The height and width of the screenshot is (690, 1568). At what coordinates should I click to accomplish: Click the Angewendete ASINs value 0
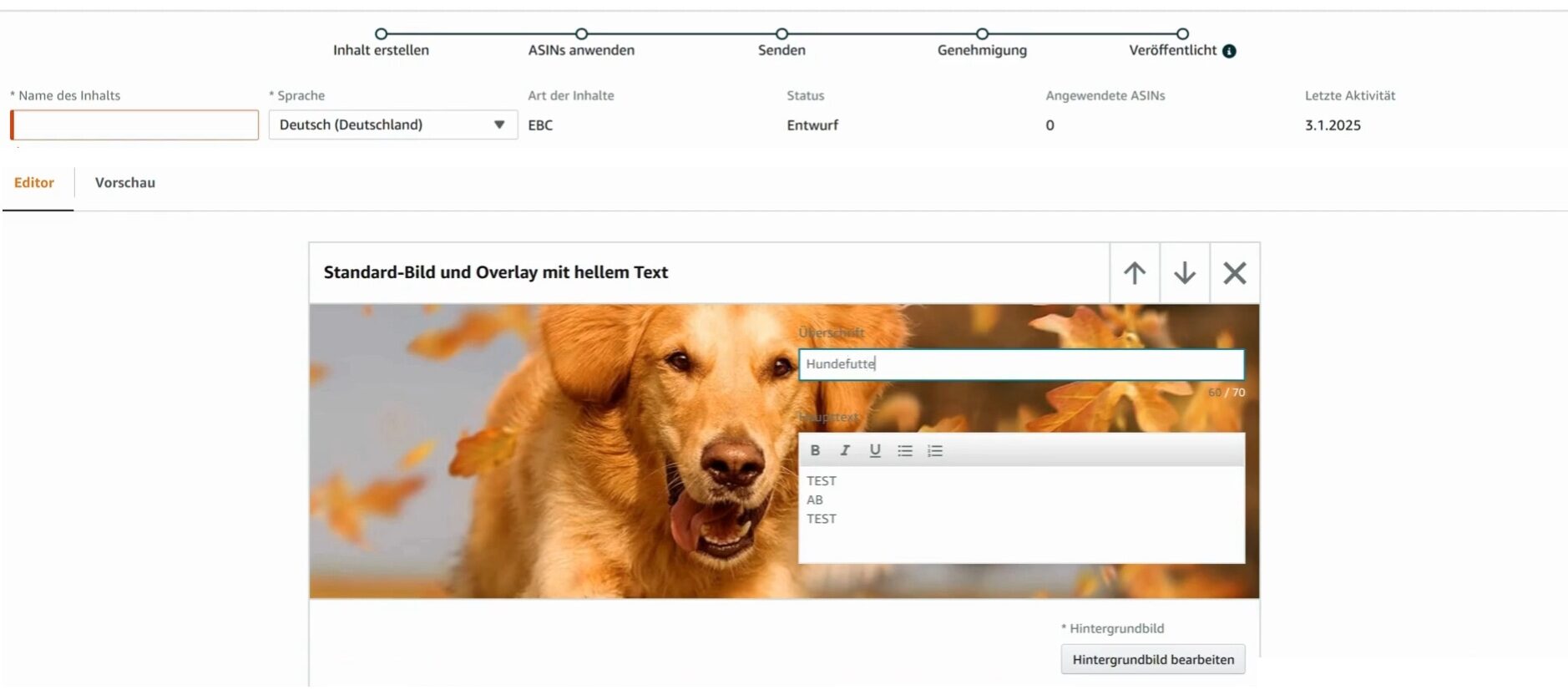(x=1050, y=125)
